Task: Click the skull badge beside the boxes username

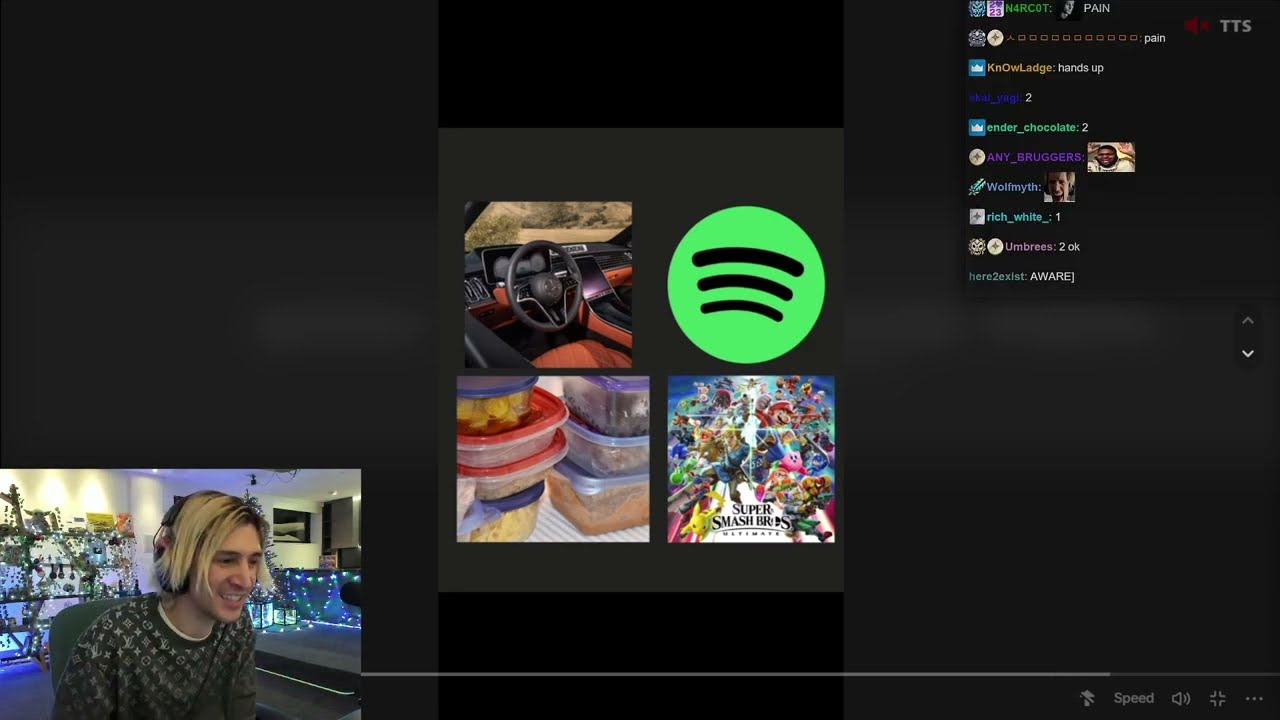Action: (x=977, y=38)
